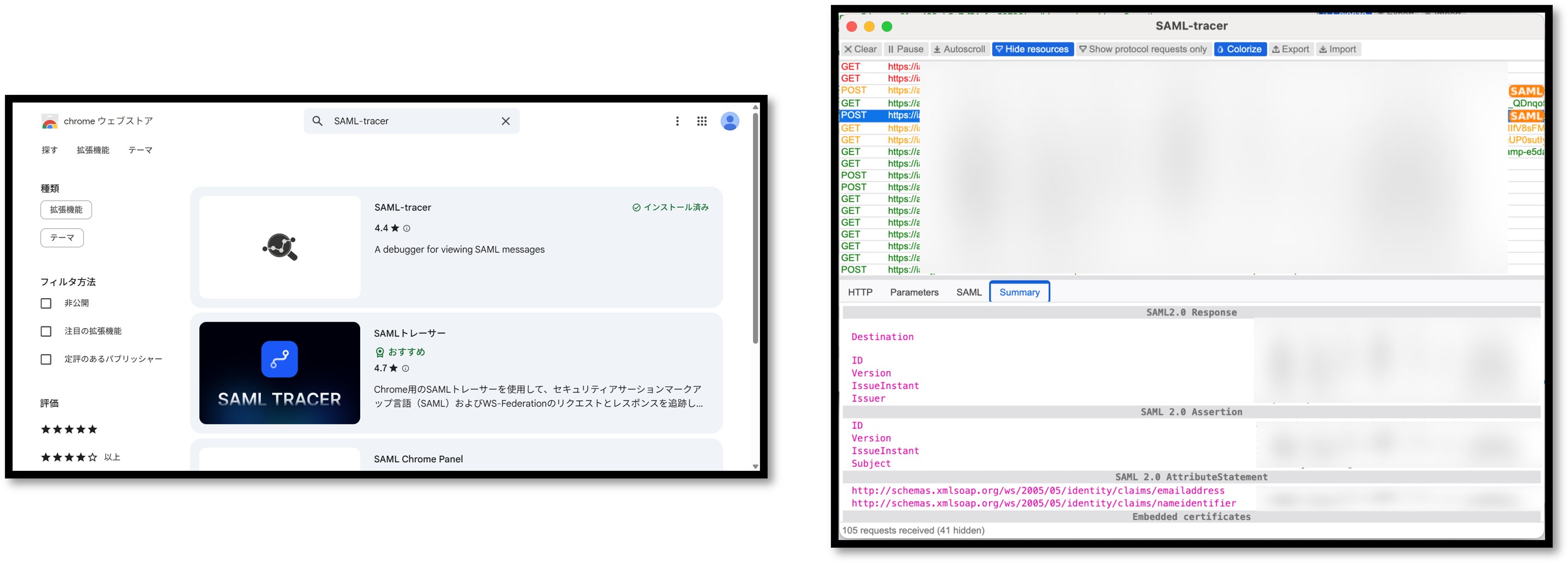
Task: Switch to the HTTP tab
Action: coord(860,292)
